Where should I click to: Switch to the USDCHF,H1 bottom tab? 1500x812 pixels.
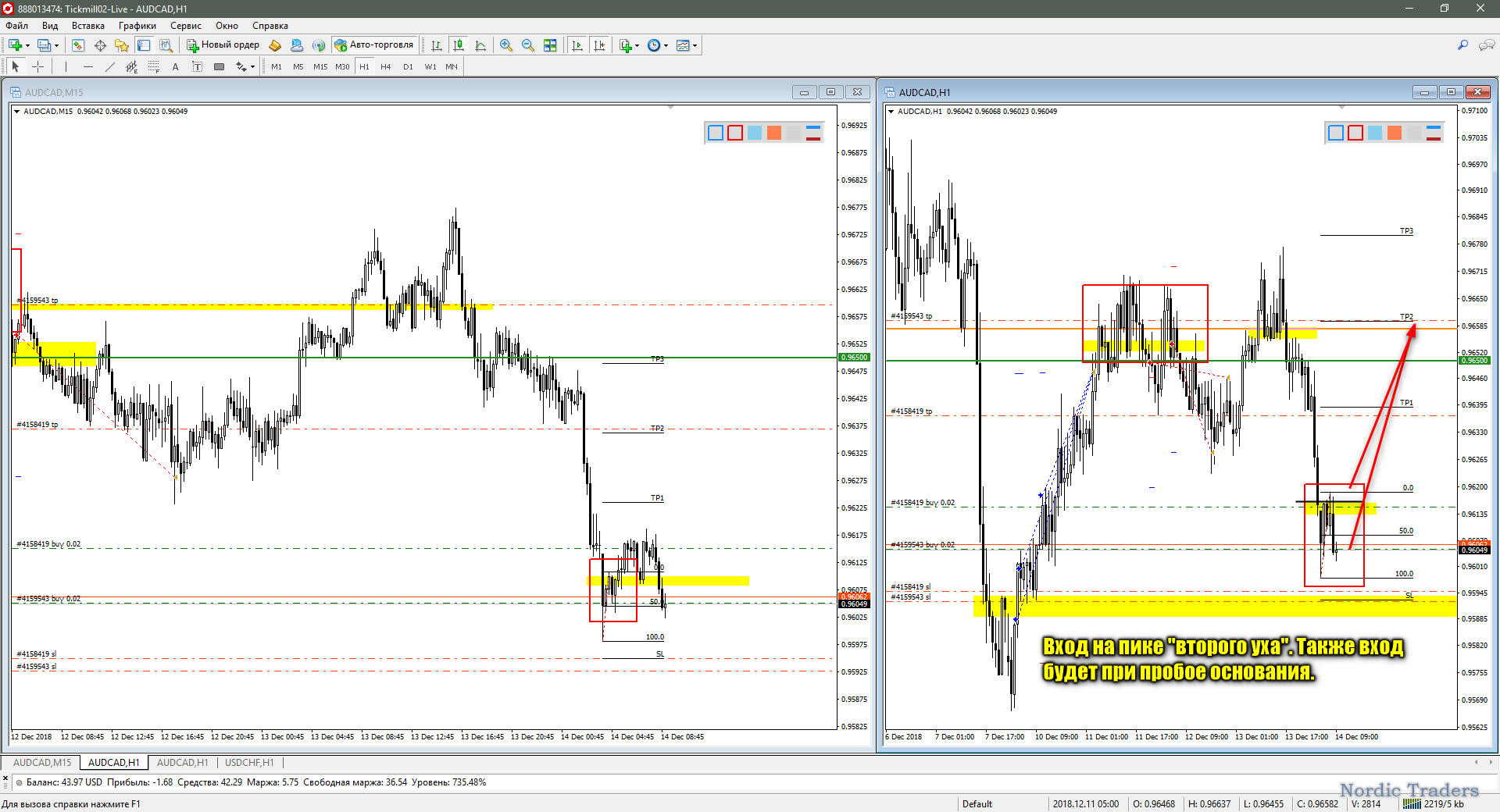tap(249, 763)
